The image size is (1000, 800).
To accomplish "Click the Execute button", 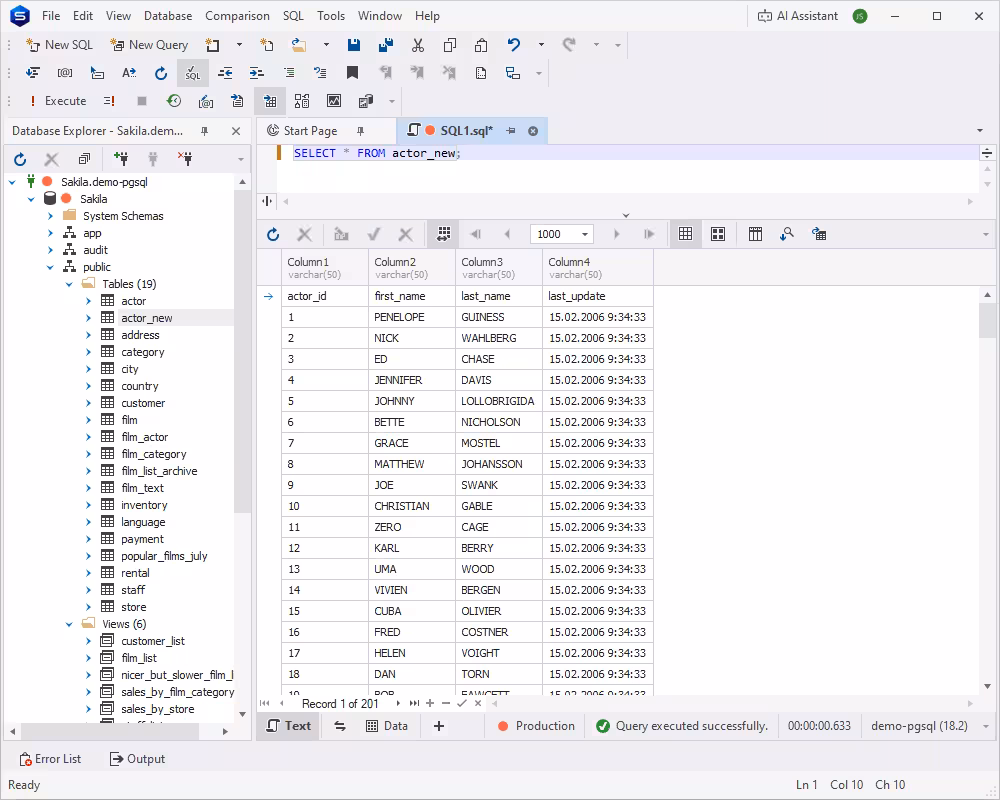I will (58, 101).
